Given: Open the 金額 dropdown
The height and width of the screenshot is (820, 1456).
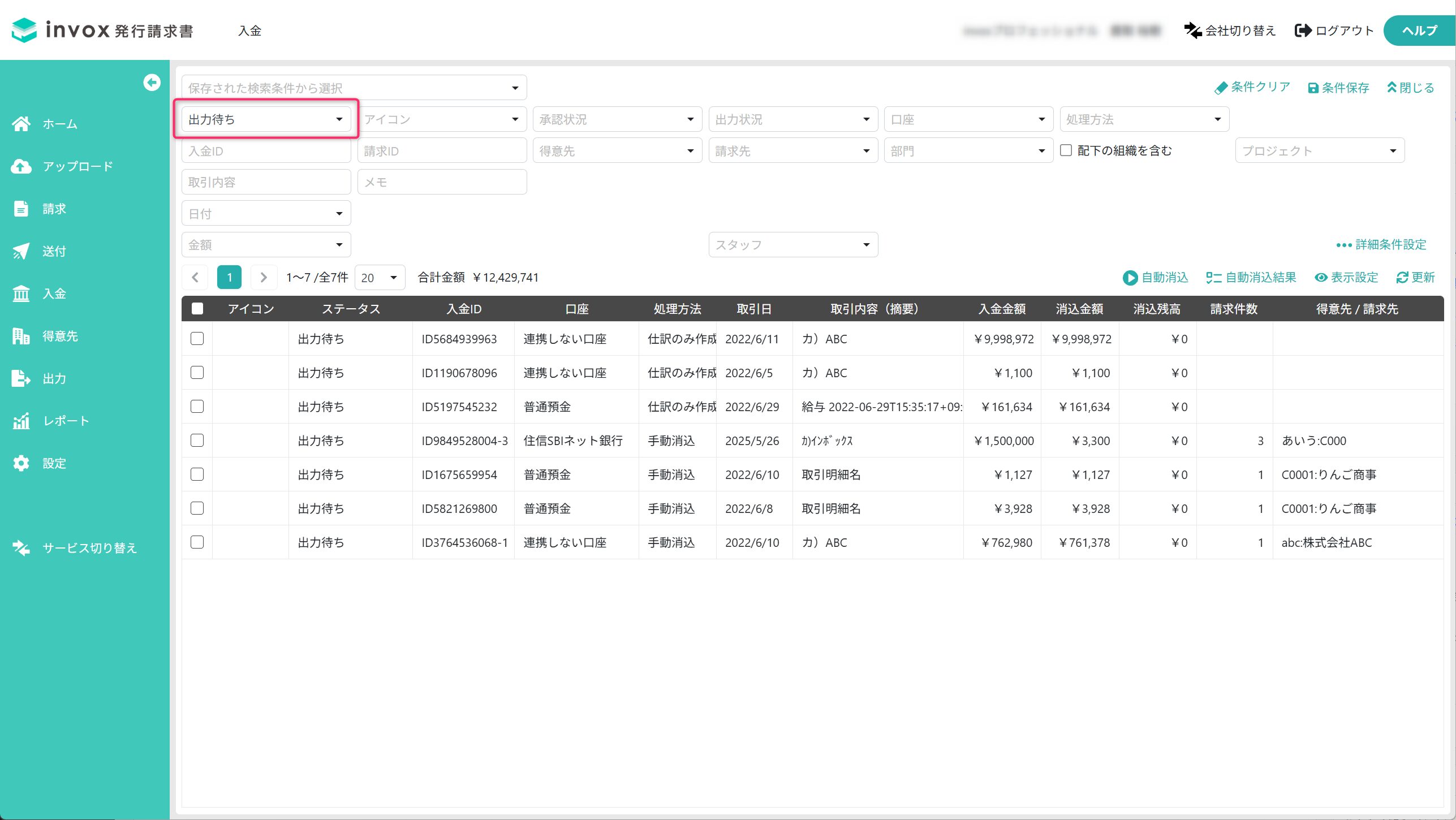Looking at the screenshot, I should [266, 245].
